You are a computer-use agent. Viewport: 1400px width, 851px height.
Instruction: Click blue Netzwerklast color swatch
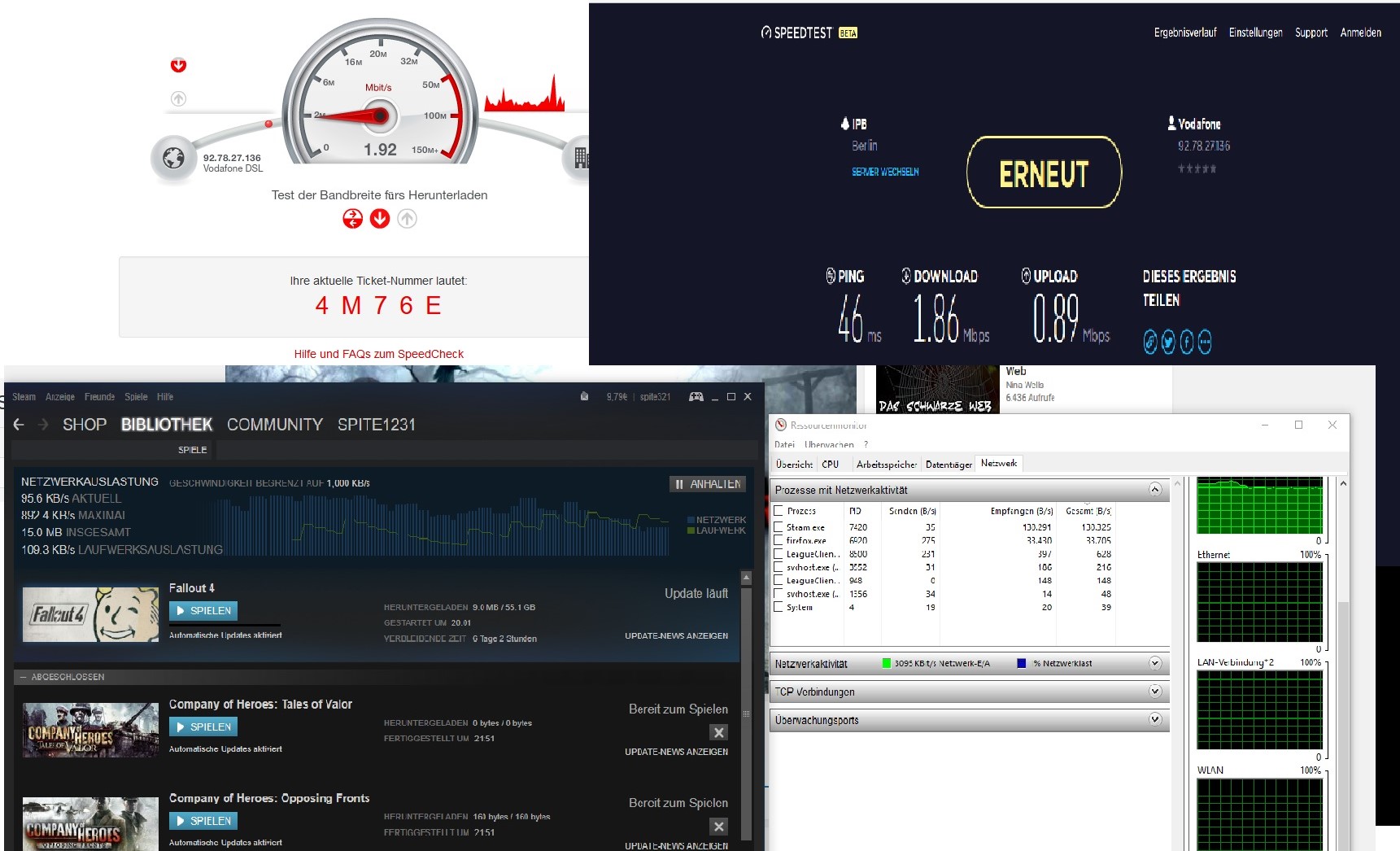pyautogui.click(x=1022, y=663)
